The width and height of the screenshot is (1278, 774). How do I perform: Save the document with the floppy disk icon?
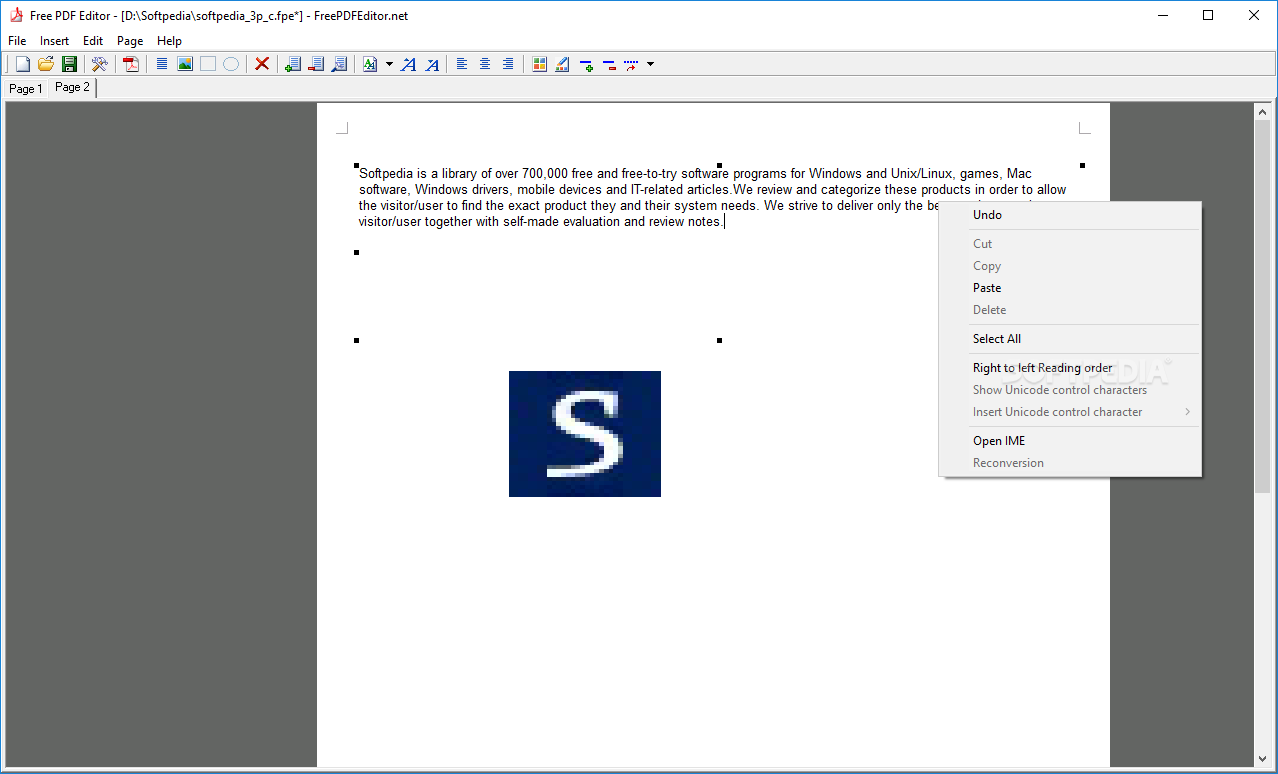pos(69,64)
